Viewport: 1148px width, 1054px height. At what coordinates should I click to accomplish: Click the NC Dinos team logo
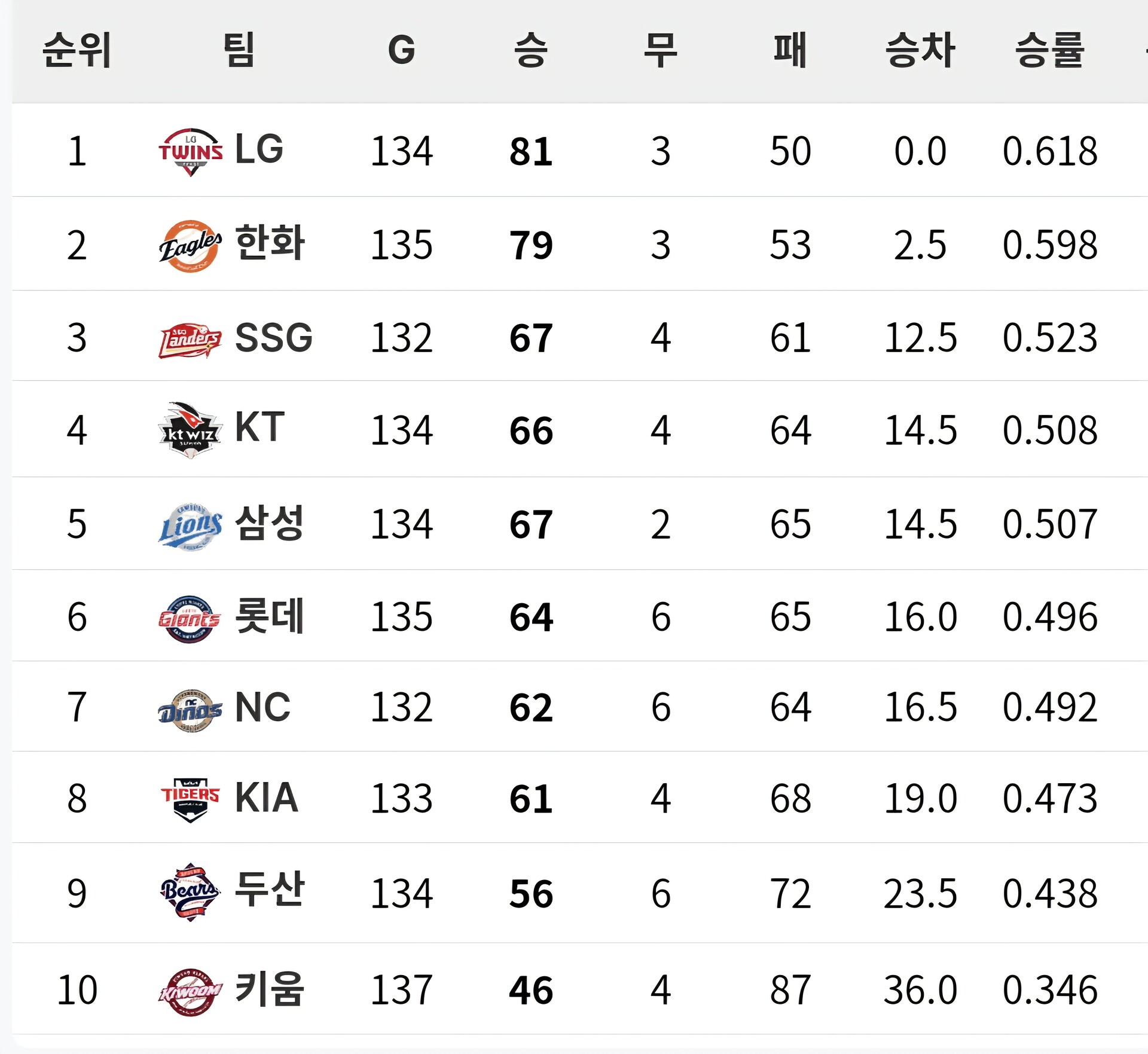pyautogui.click(x=190, y=710)
